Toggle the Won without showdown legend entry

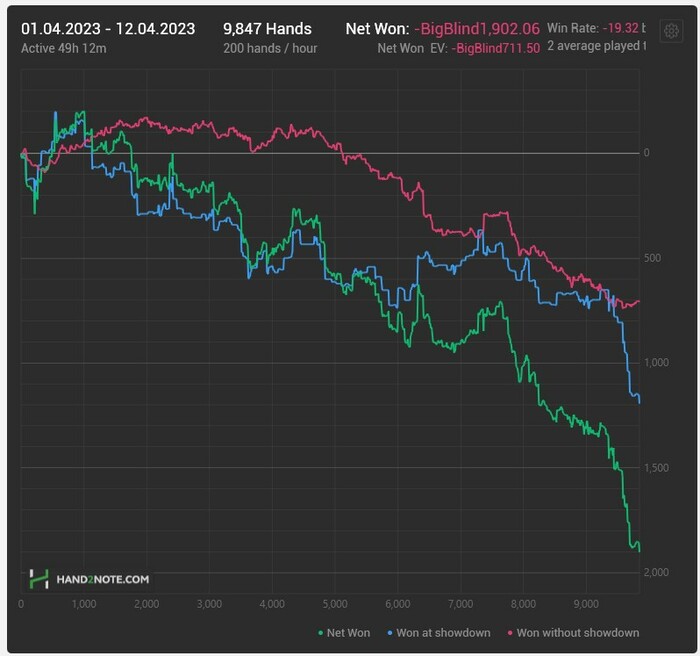(574, 633)
